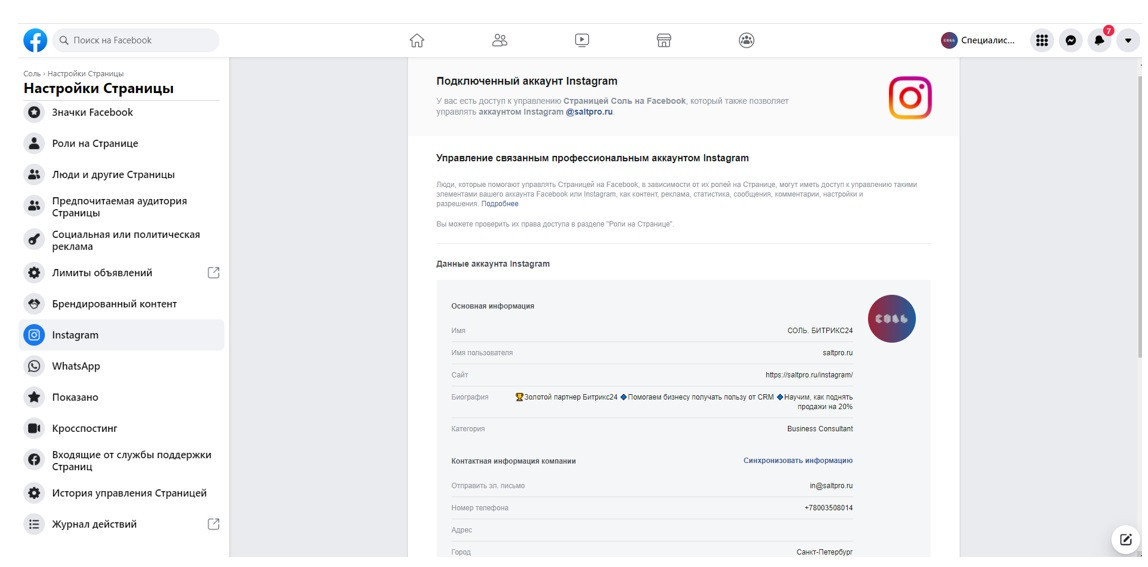Click the Показано star icon
This screenshot has width=1148, height=567.
point(34,397)
